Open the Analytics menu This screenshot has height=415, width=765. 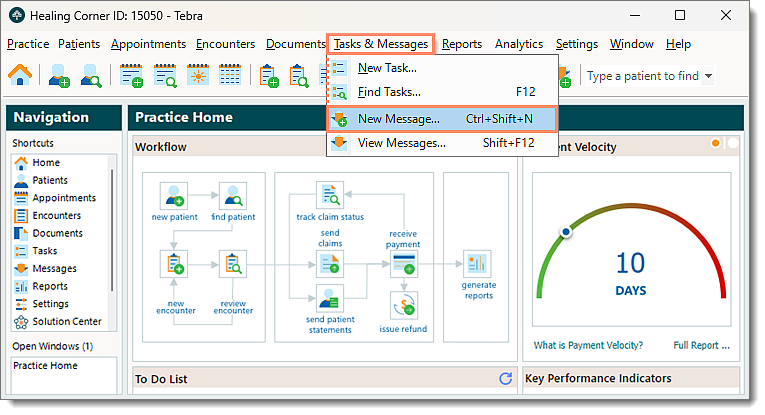point(519,44)
